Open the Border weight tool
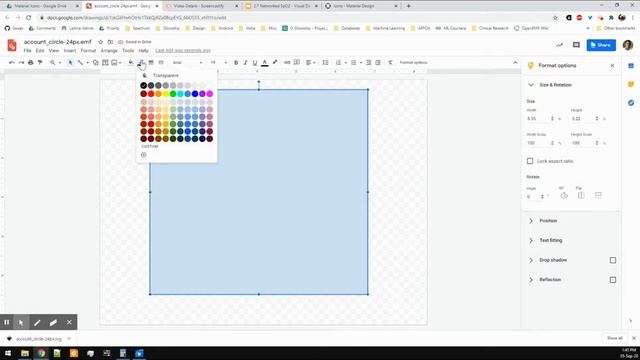The image size is (640, 360). pyautogui.click(x=151, y=62)
